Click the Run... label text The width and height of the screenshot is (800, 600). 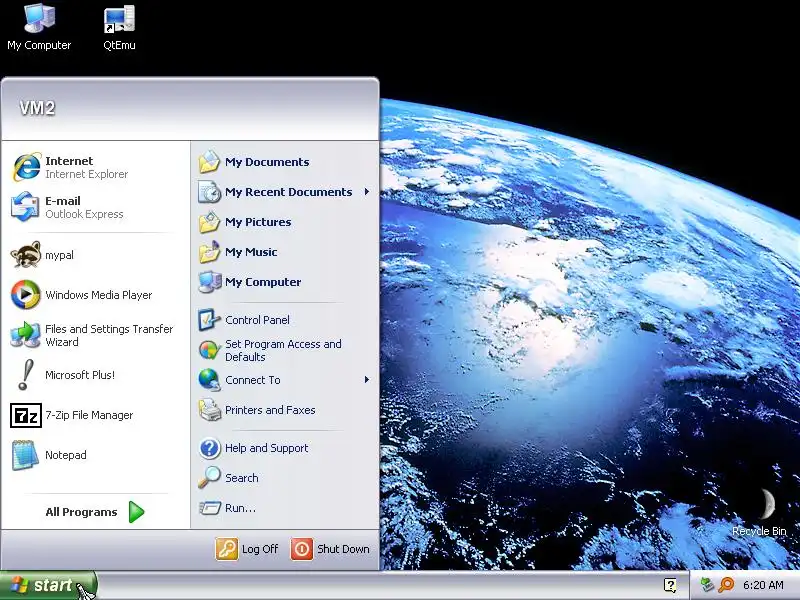(240, 508)
